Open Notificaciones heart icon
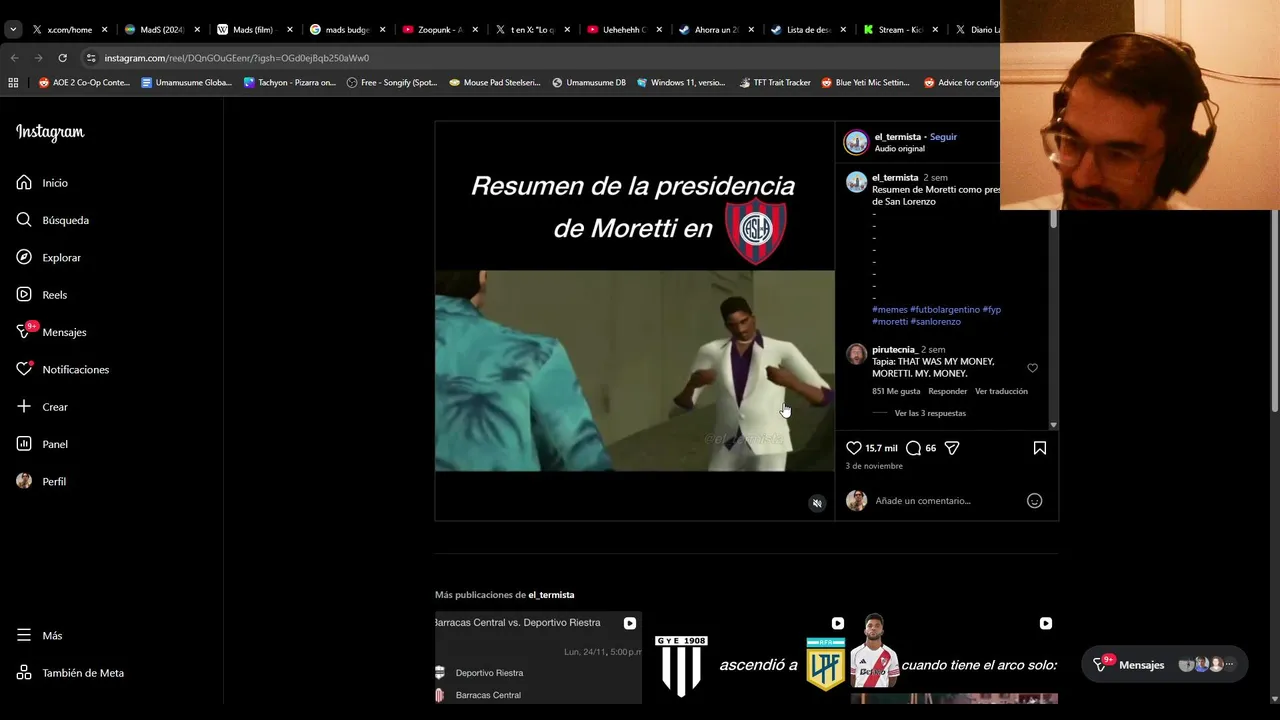 click(24, 369)
